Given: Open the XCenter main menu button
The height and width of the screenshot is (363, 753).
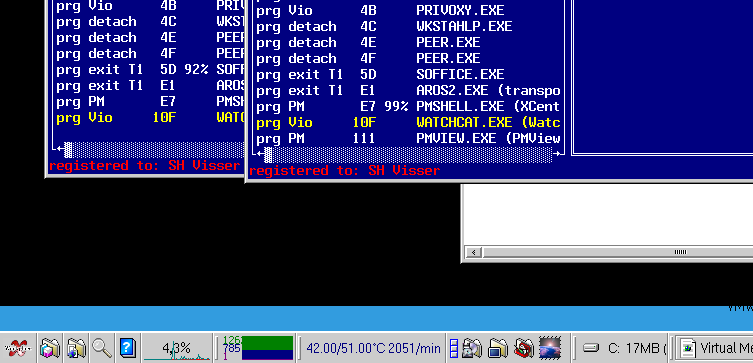Looking at the screenshot, I should coord(18,348).
